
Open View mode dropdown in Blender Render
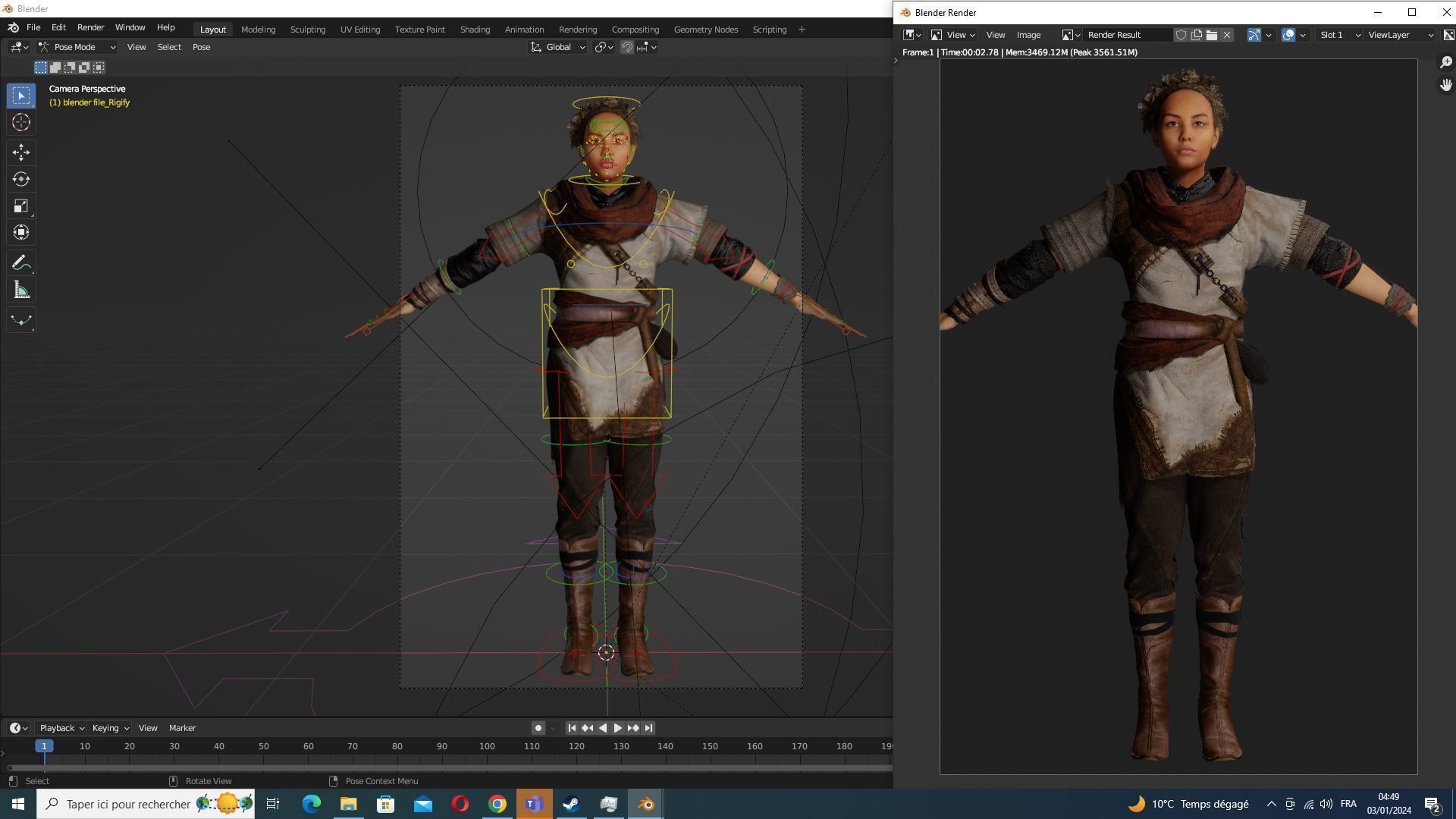tap(952, 35)
